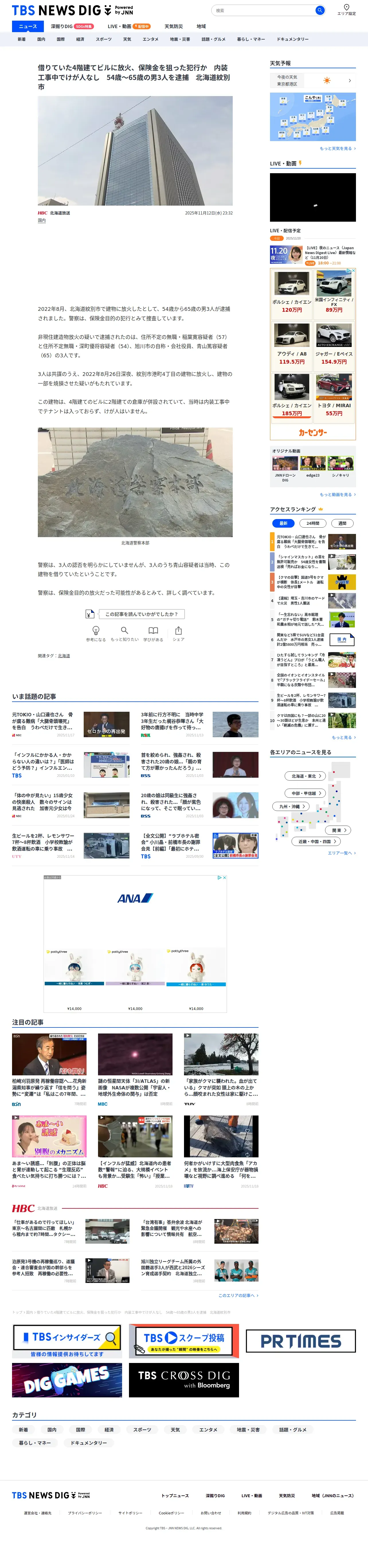Click もっと見る under access ranking

click(344, 737)
